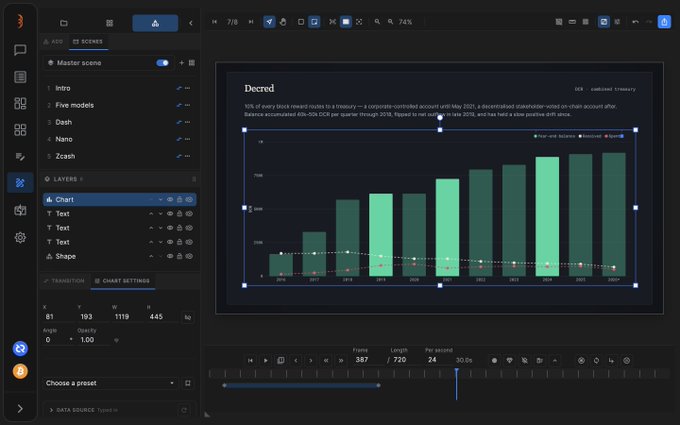Open the settings gear in the sidebar
The image size is (680, 425).
[x=20, y=237]
